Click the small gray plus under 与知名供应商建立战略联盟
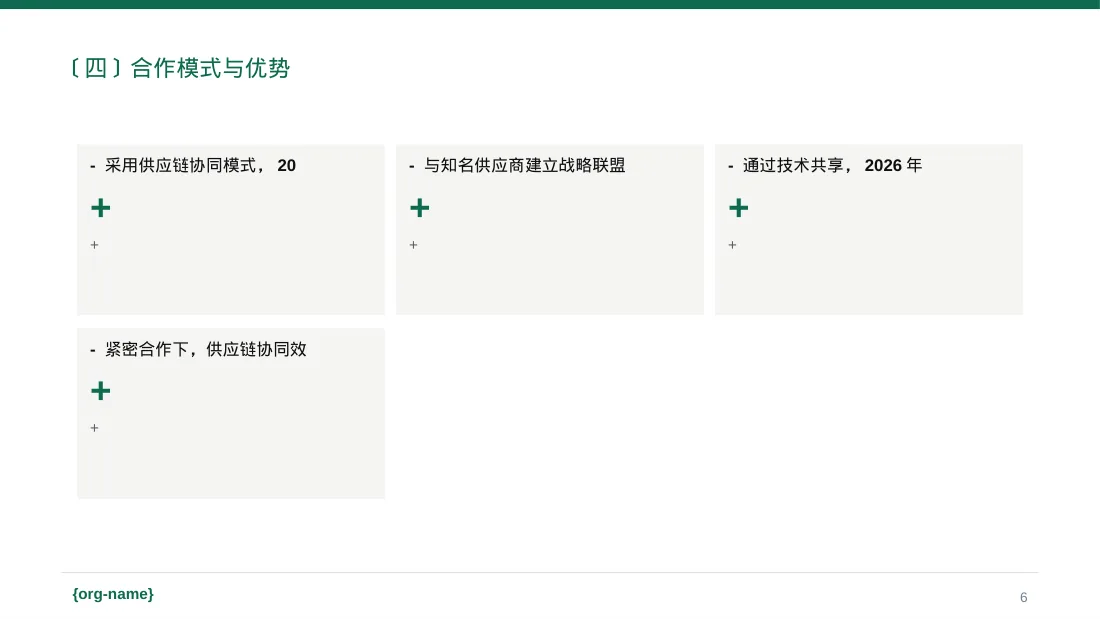 coord(413,245)
